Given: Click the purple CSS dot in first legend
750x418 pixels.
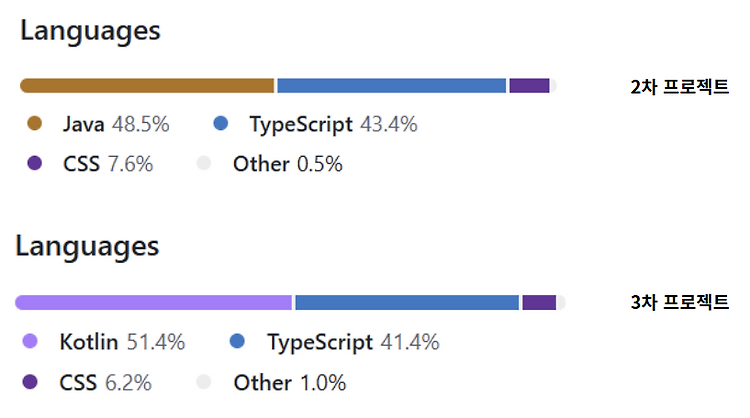Looking at the screenshot, I should point(34,163).
